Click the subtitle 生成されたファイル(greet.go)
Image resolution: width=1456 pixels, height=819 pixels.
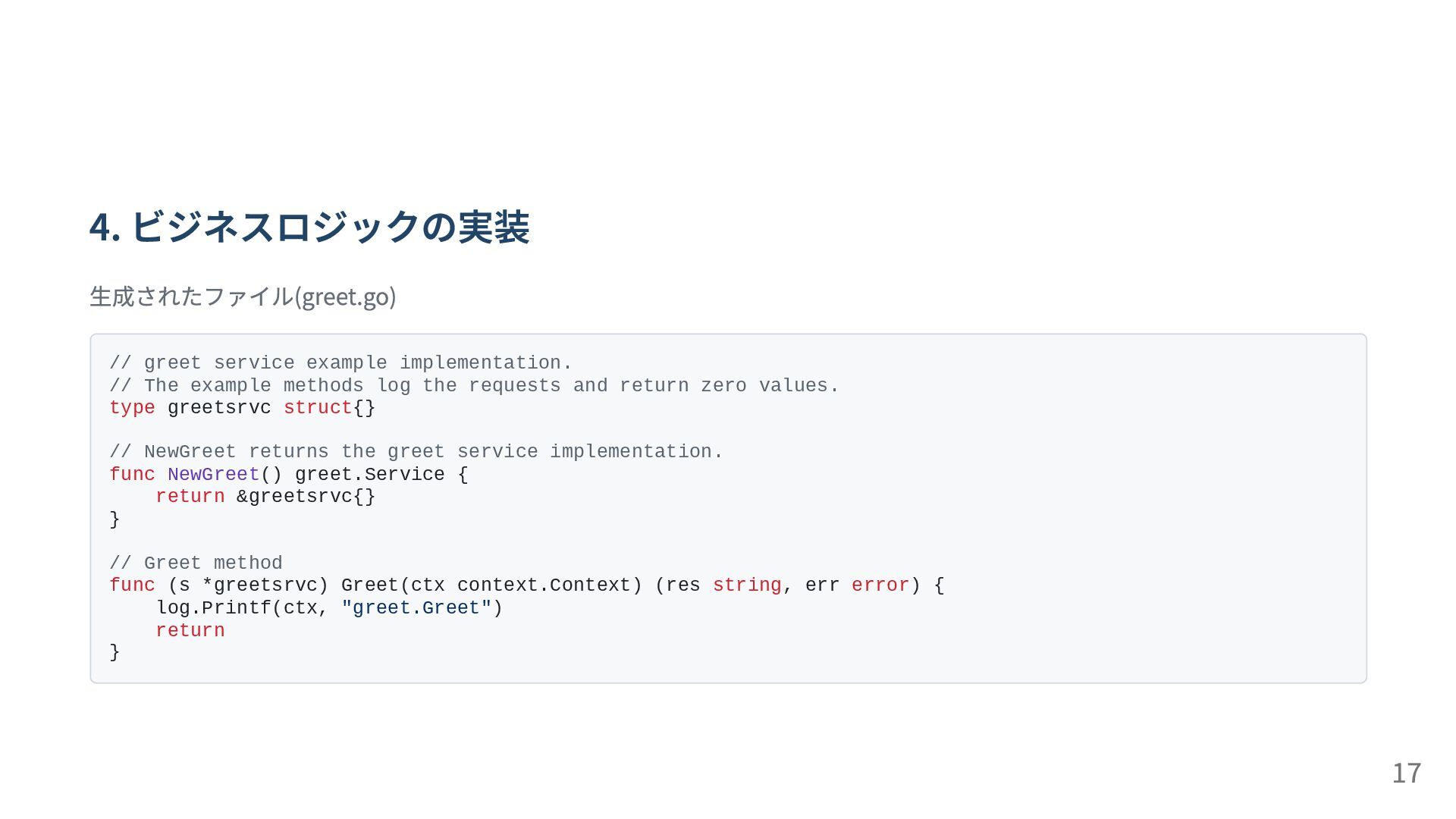(x=243, y=296)
